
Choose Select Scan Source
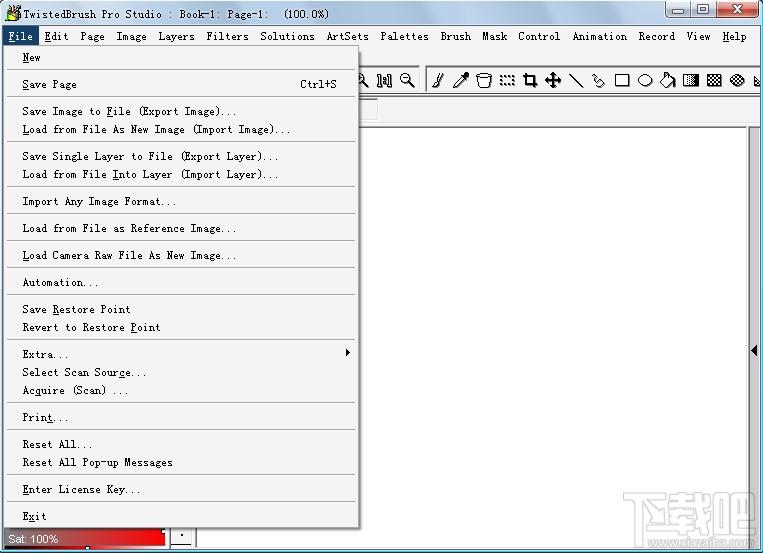coord(181,372)
